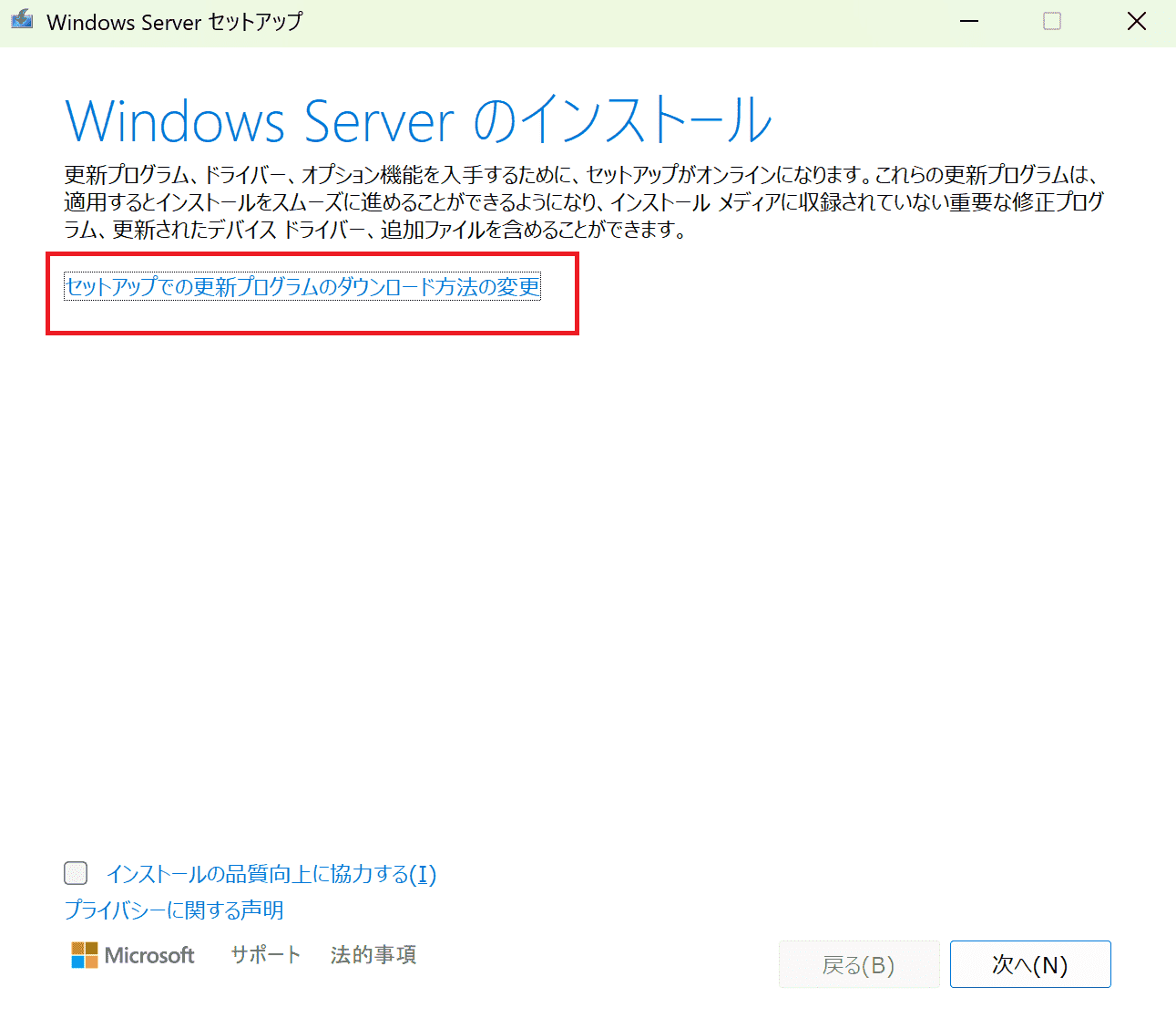
Task: Open セットアップでの更新プログラムのダウンロード方法の変更 link
Action: (x=302, y=287)
